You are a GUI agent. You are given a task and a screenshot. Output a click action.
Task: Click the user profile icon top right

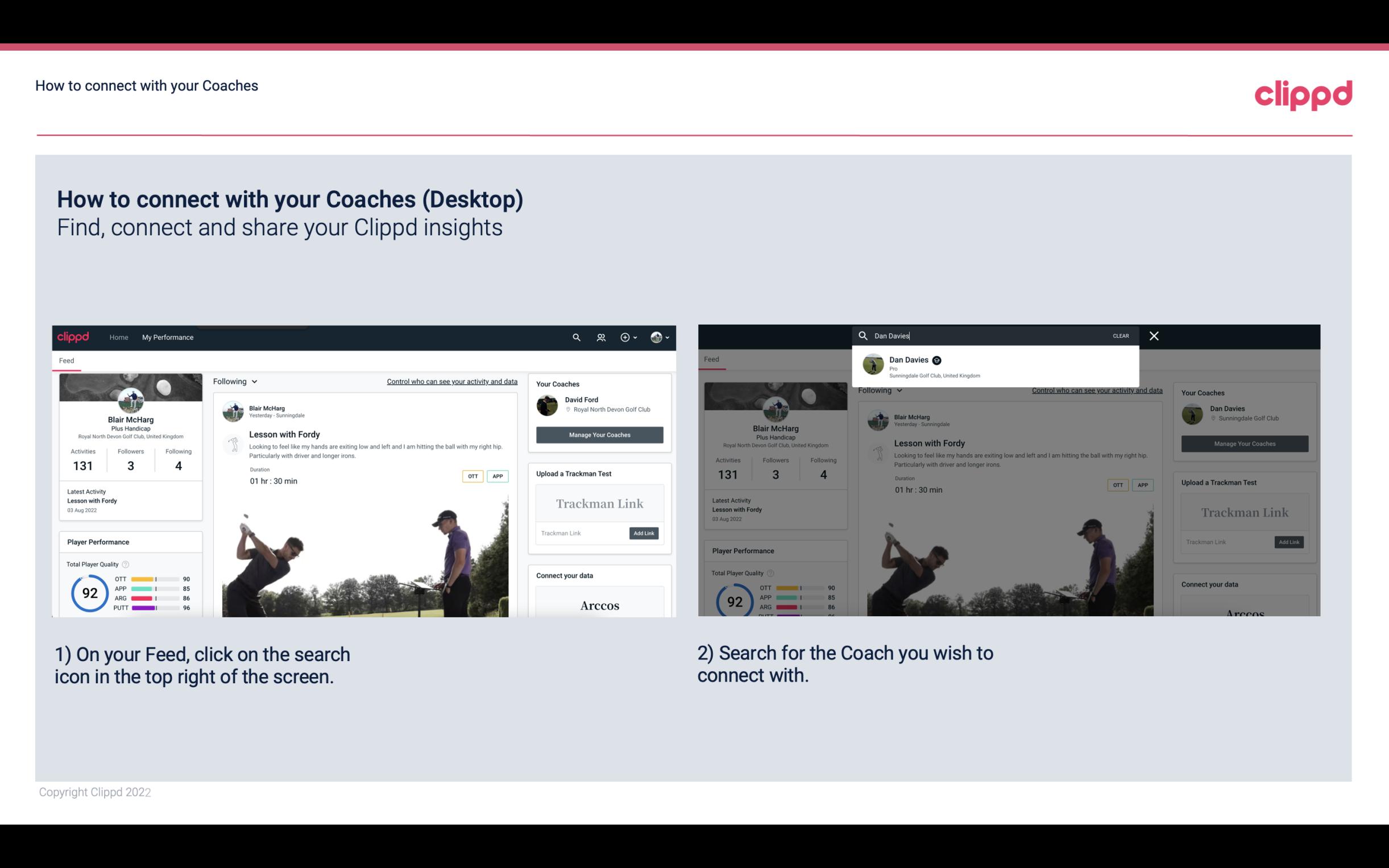click(x=656, y=337)
